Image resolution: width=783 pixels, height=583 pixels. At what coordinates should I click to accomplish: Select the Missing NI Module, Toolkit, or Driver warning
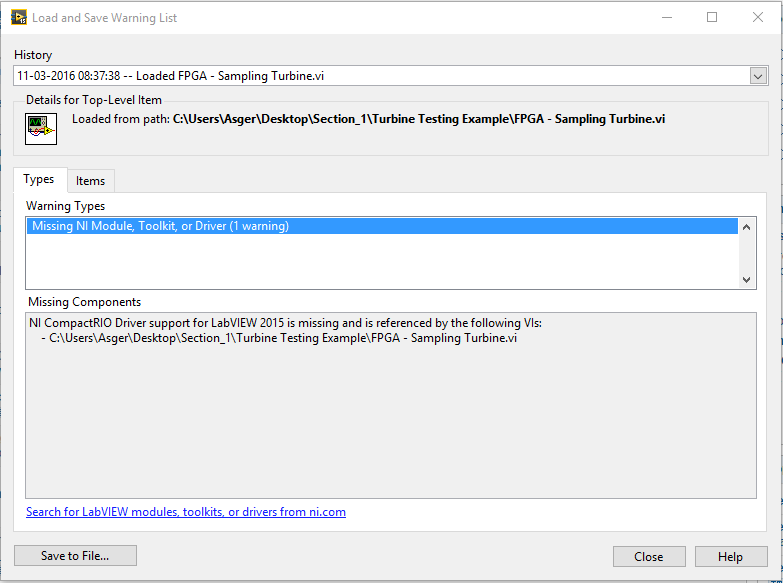click(x=382, y=226)
